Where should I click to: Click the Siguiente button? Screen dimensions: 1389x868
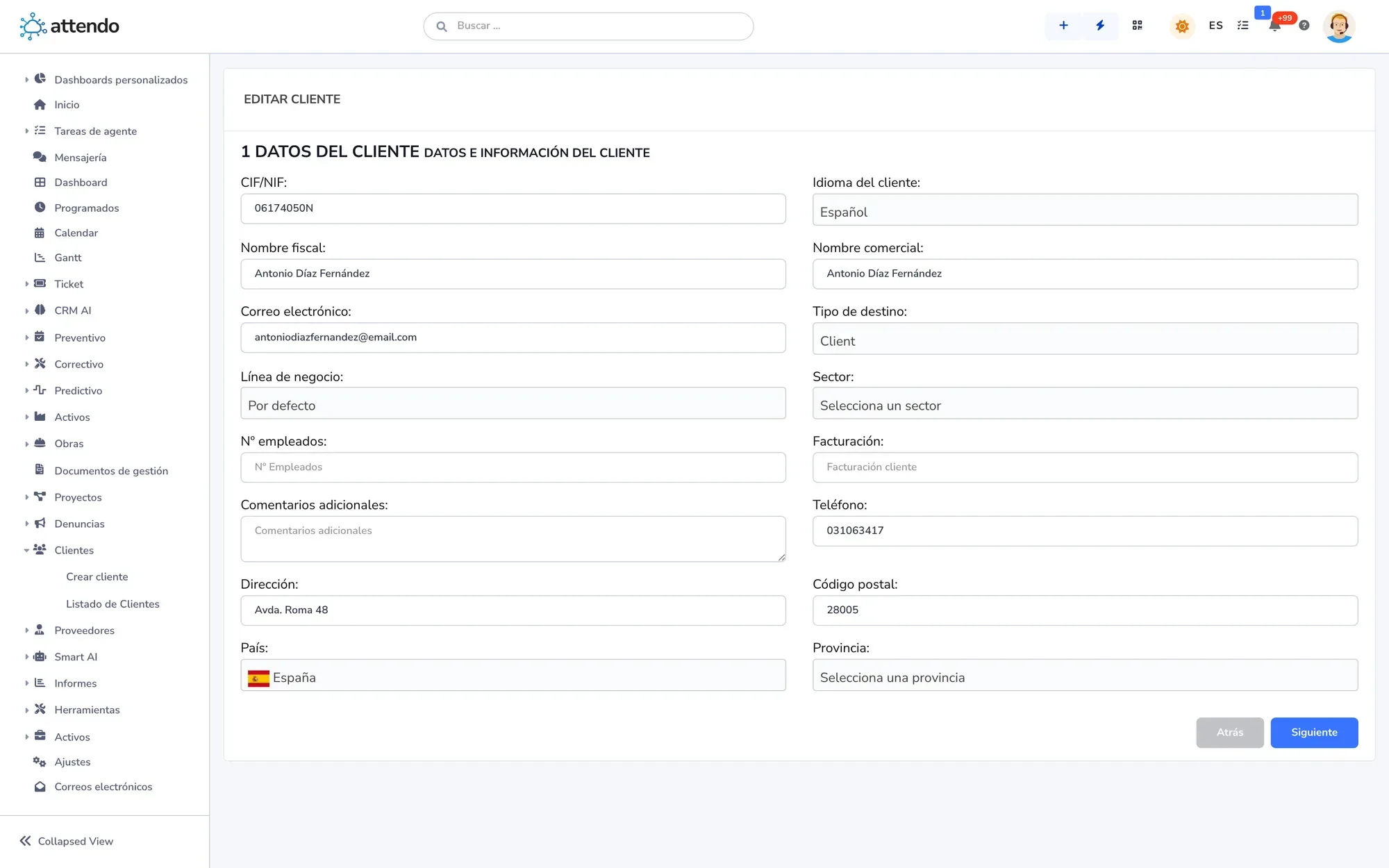click(x=1314, y=733)
